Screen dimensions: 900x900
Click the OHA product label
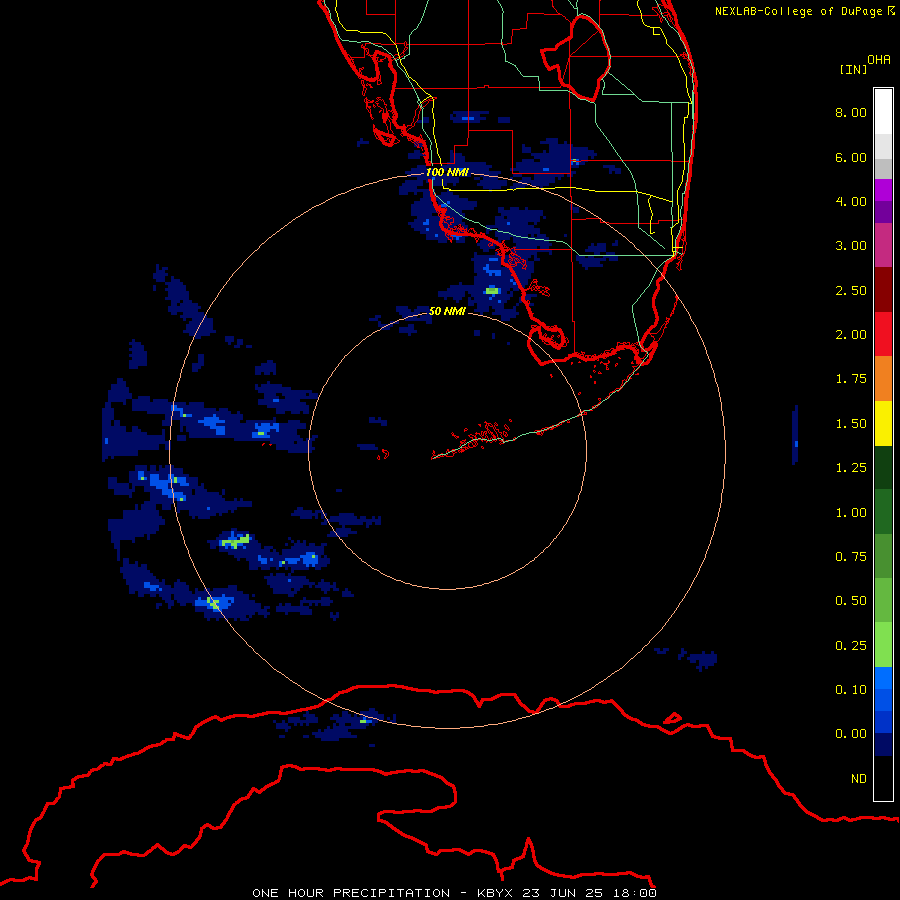[x=879, y=60]
